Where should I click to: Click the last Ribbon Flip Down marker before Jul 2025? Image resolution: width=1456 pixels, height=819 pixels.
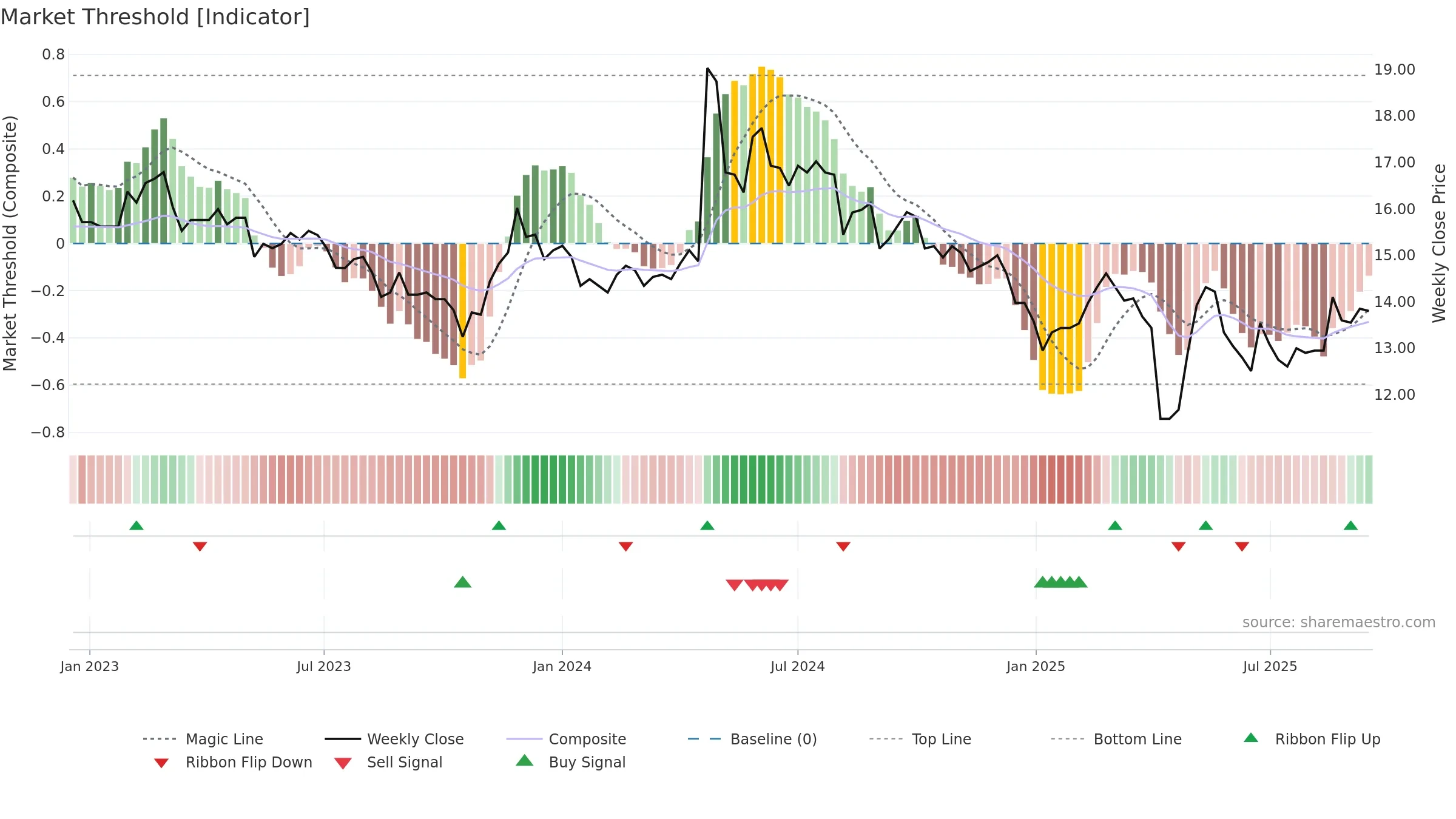pyautogui.click(x=1242, y=547)
